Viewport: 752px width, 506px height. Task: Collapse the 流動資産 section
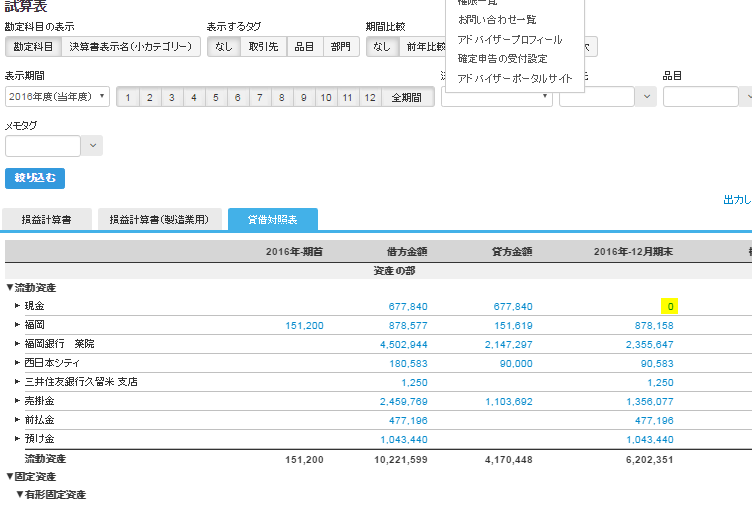click(10, 287)
